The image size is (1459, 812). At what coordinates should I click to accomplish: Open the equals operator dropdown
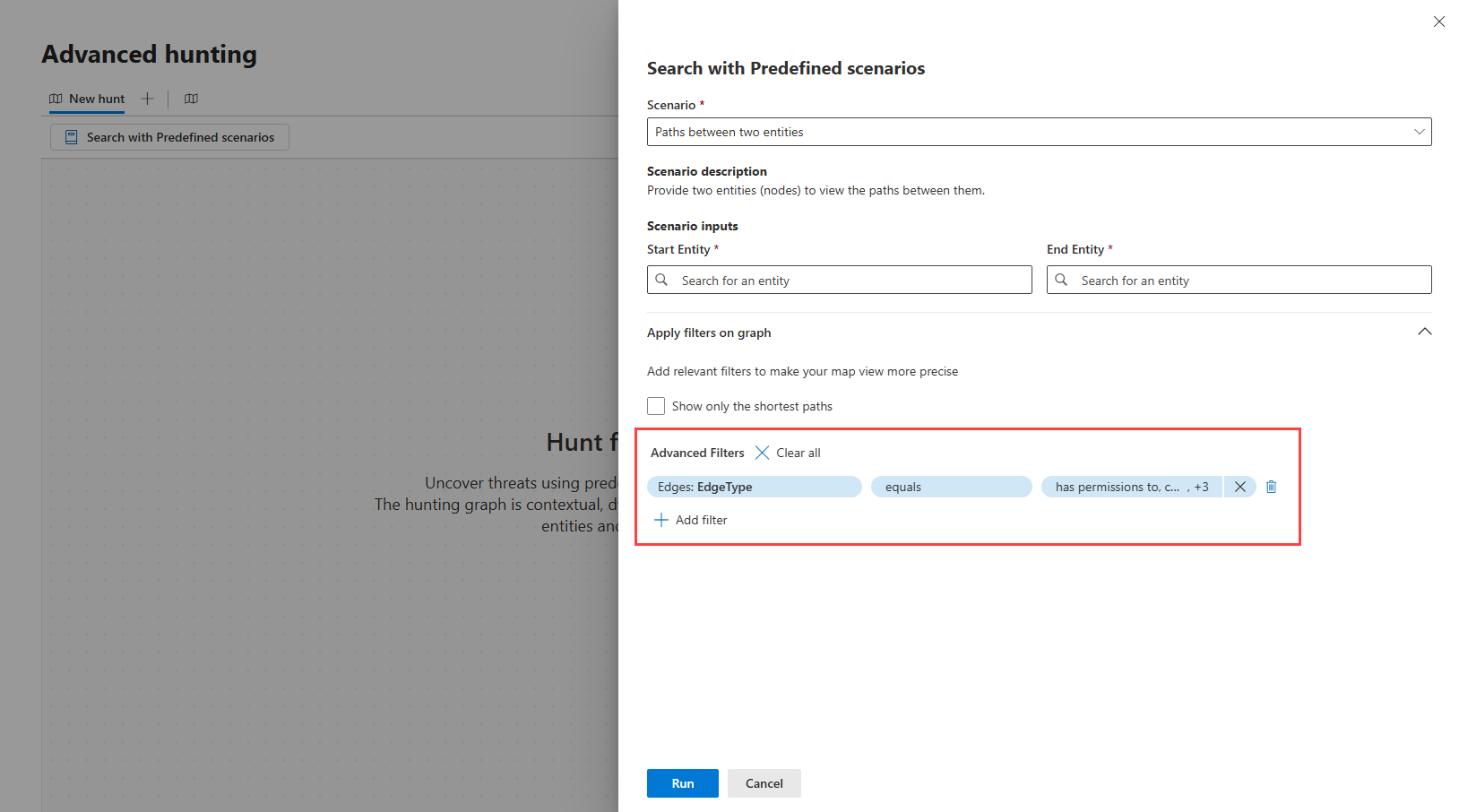951,487
